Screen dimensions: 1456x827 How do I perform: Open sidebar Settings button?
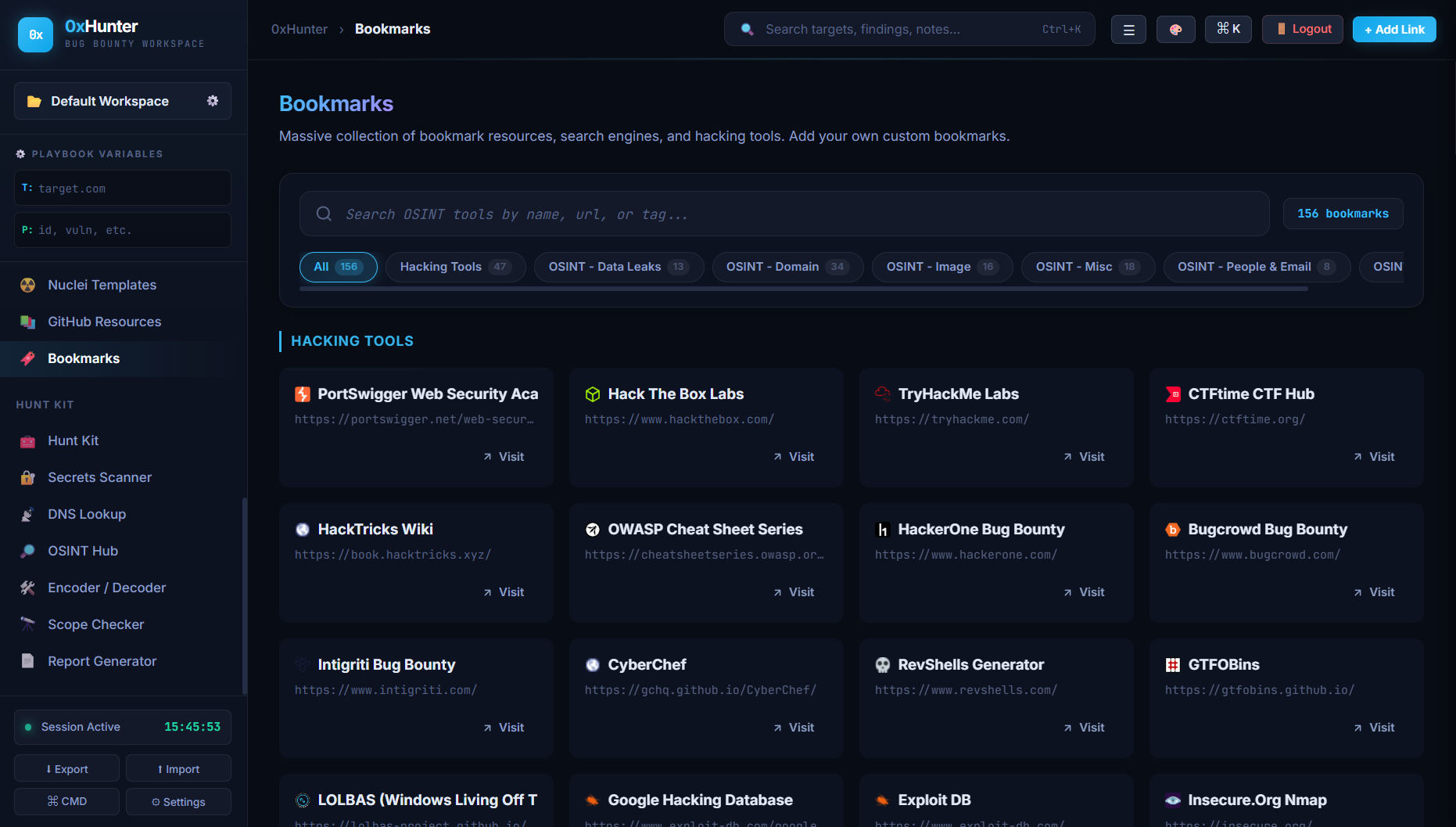pos(178,801)
